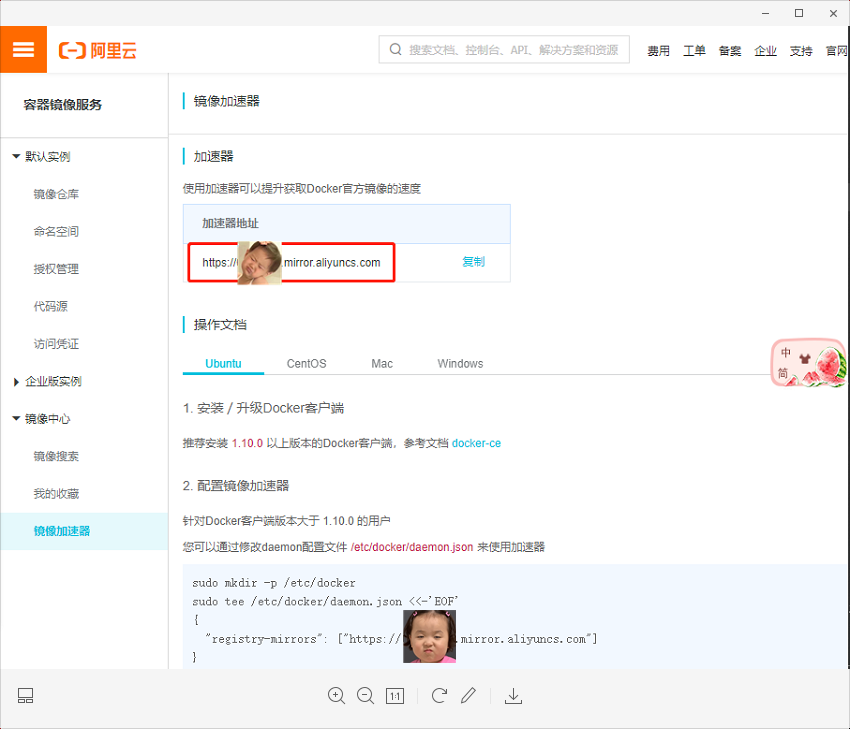850x729 pixels.
Task: Select the zoom-out magnifier icon
Action: click(366, 695)
